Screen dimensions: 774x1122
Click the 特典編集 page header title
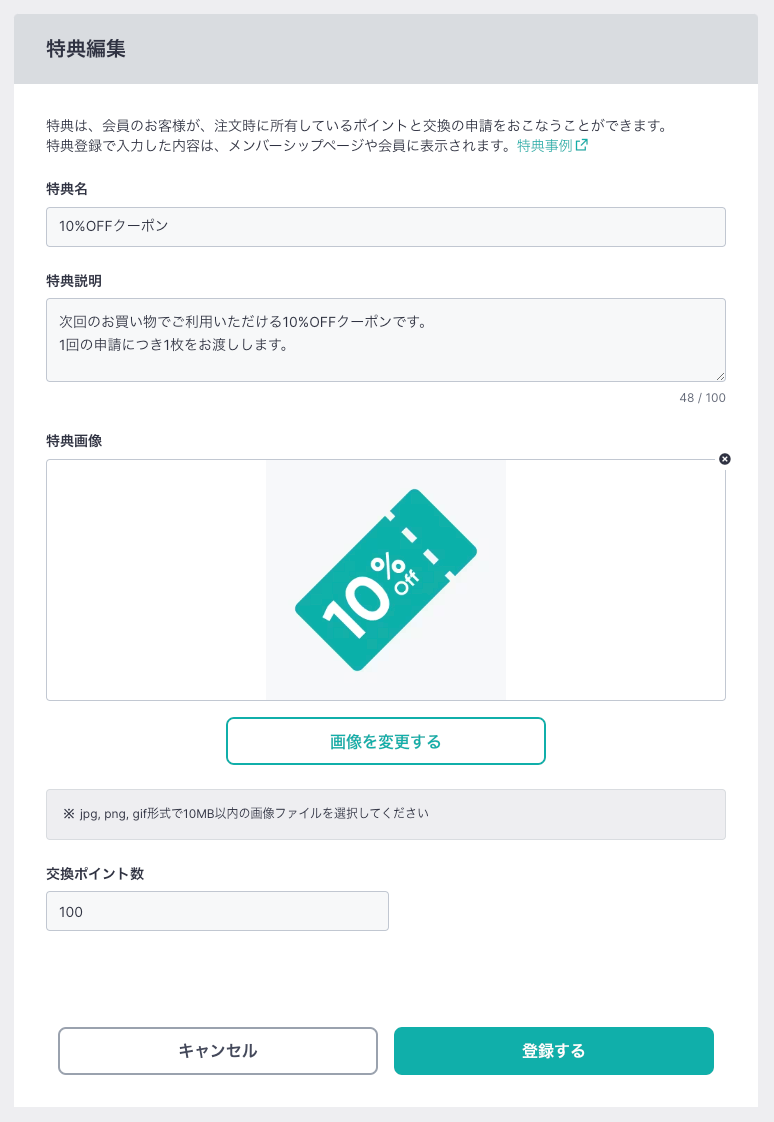(86, 49)
